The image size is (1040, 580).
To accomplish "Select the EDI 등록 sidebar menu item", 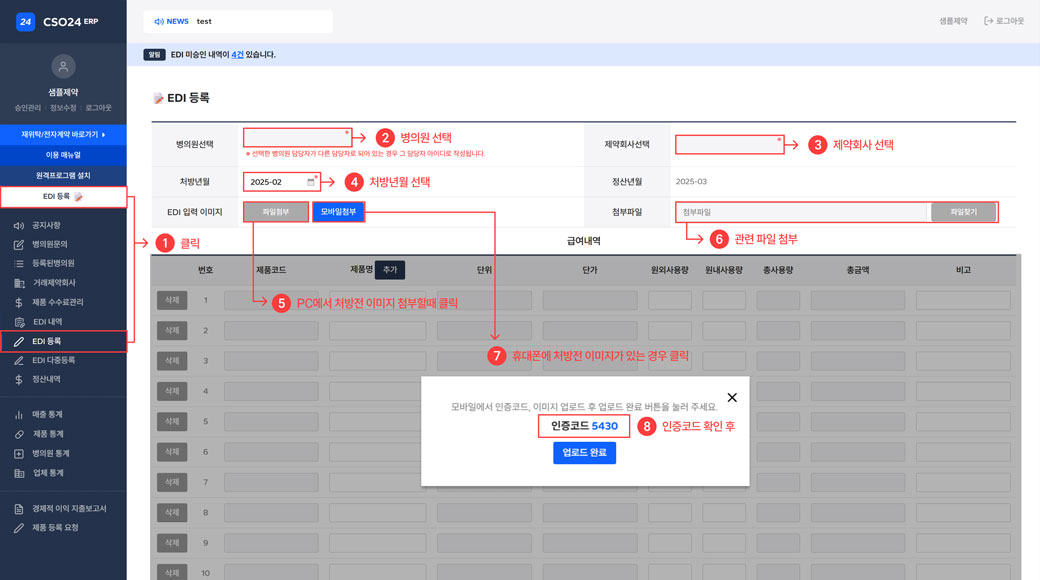I will point(63,341).
